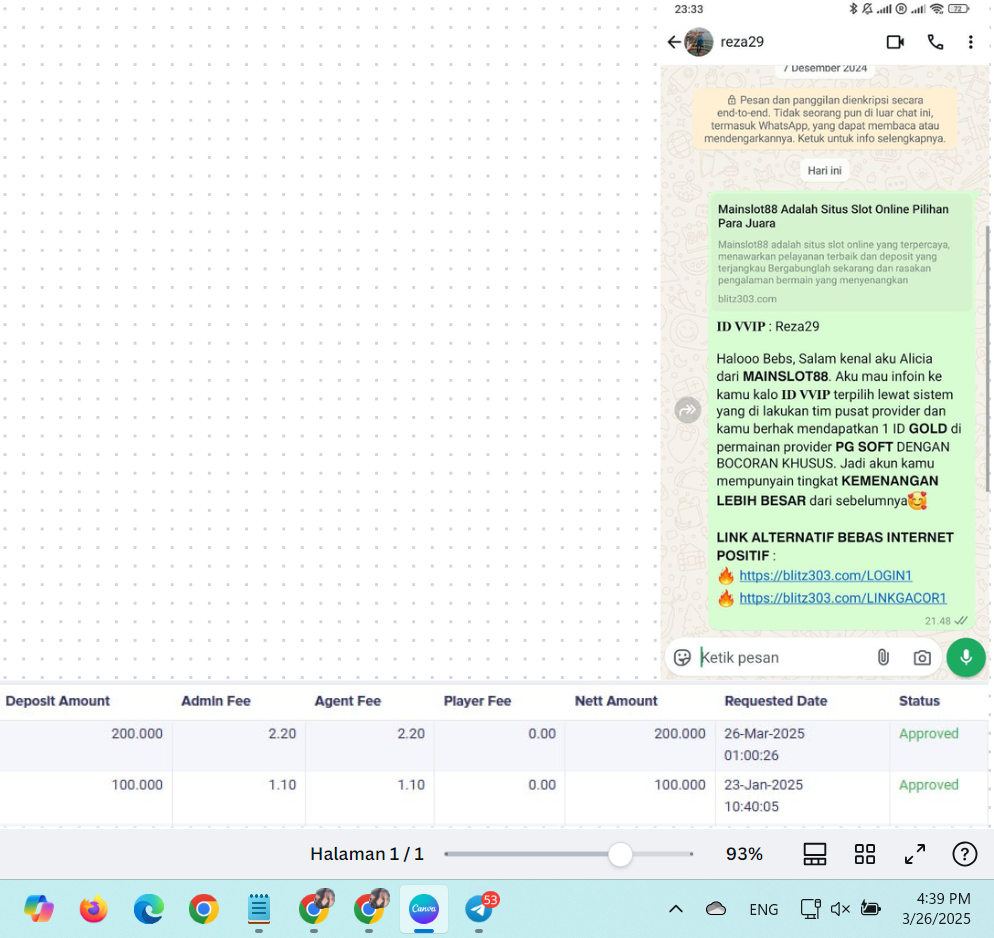994x938 pixels.
Task: Expand hidden system tray icons chevron
Action: point(676,909)
